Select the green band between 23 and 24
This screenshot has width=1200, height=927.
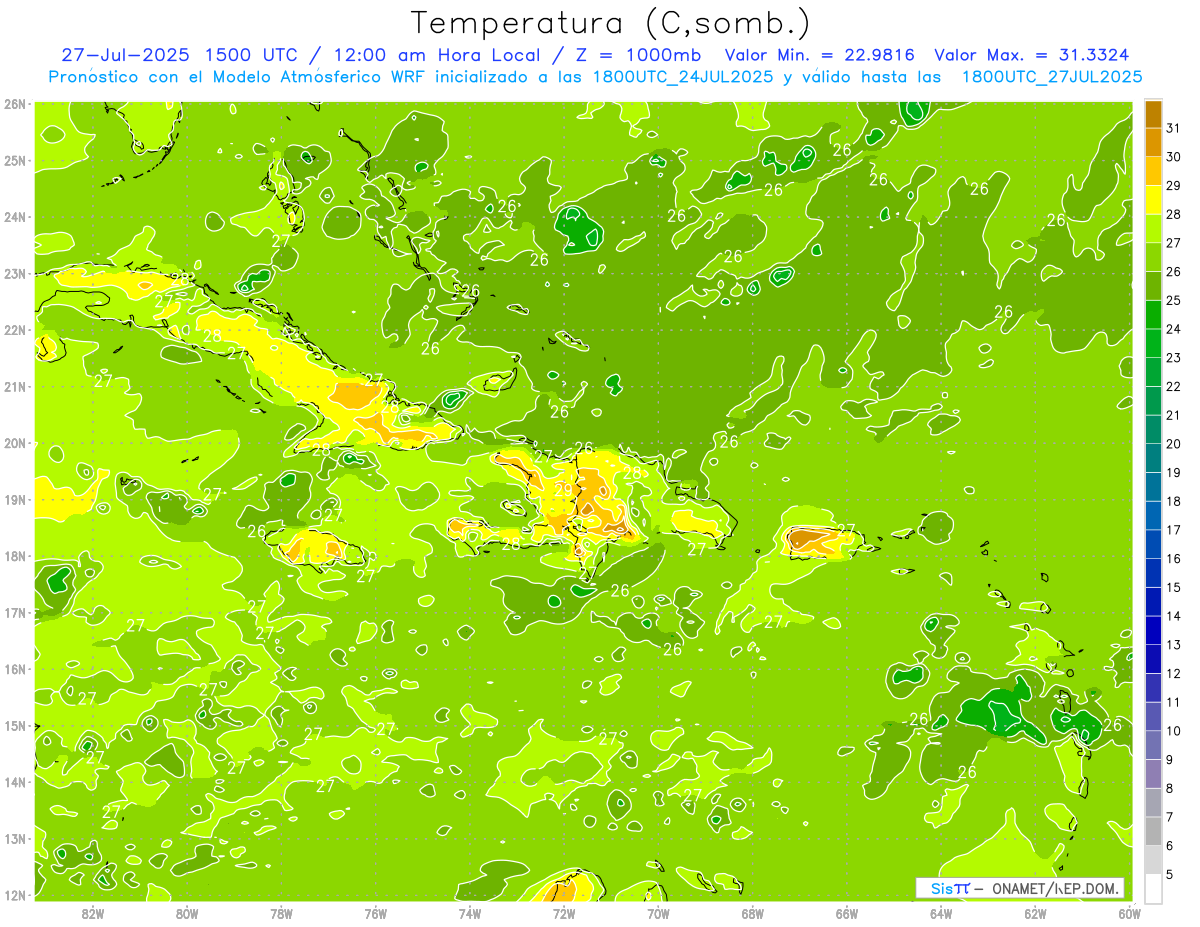tap(1153, 343)
